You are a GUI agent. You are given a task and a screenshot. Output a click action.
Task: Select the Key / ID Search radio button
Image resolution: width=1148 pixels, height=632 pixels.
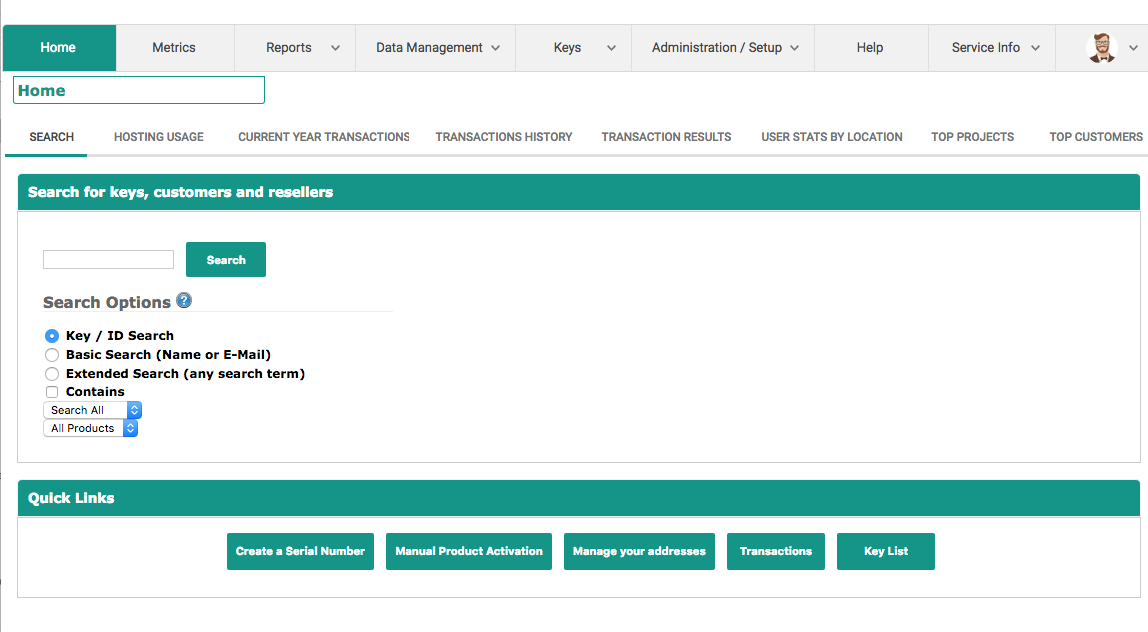pyautogui.click(x=52, y=336)
